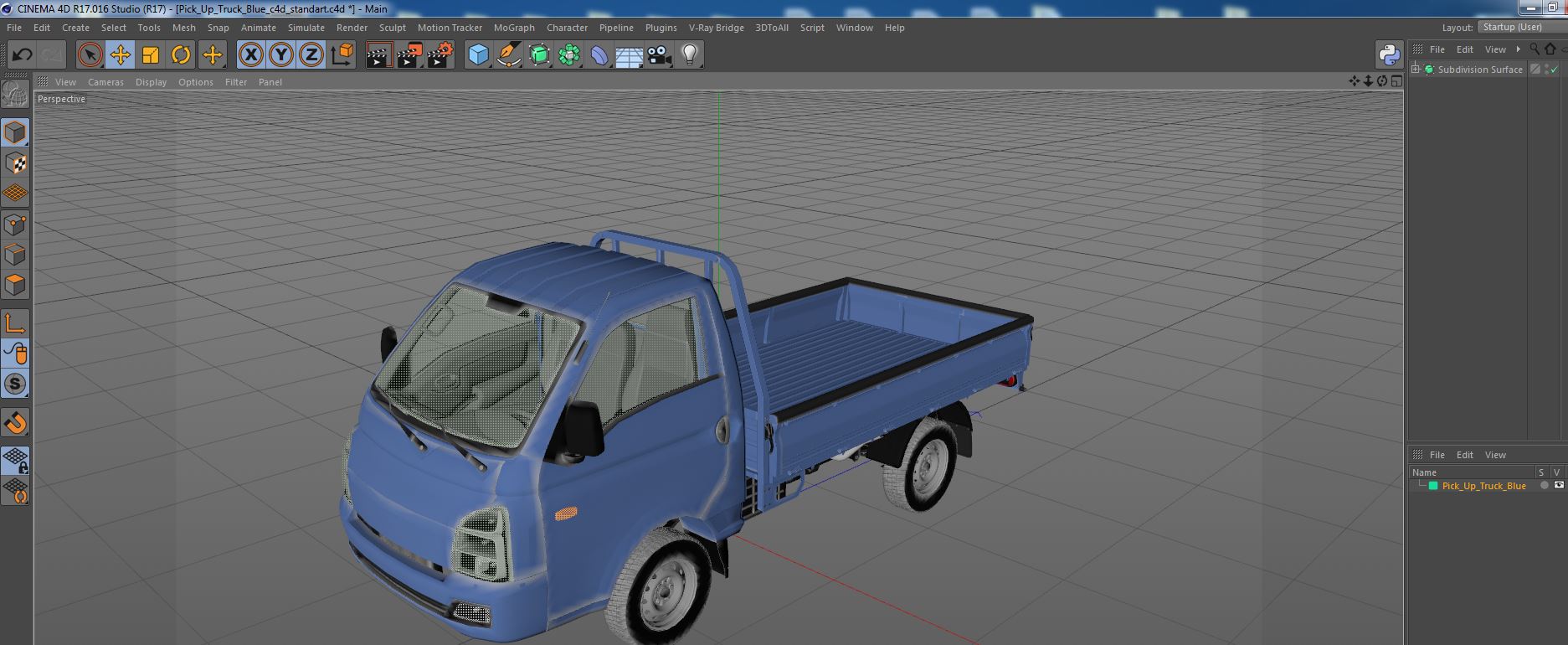
Task: Open the viewport Options menu
Action: pyautogui.click(x=195, y=82)
